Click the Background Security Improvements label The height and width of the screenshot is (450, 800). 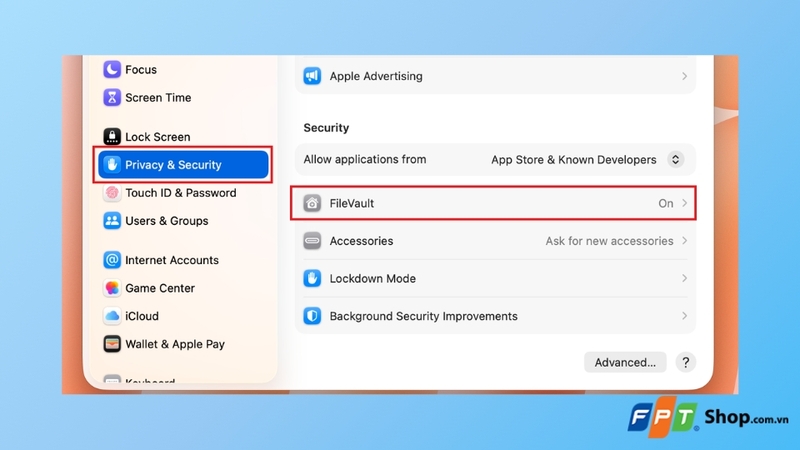(423, 316)
